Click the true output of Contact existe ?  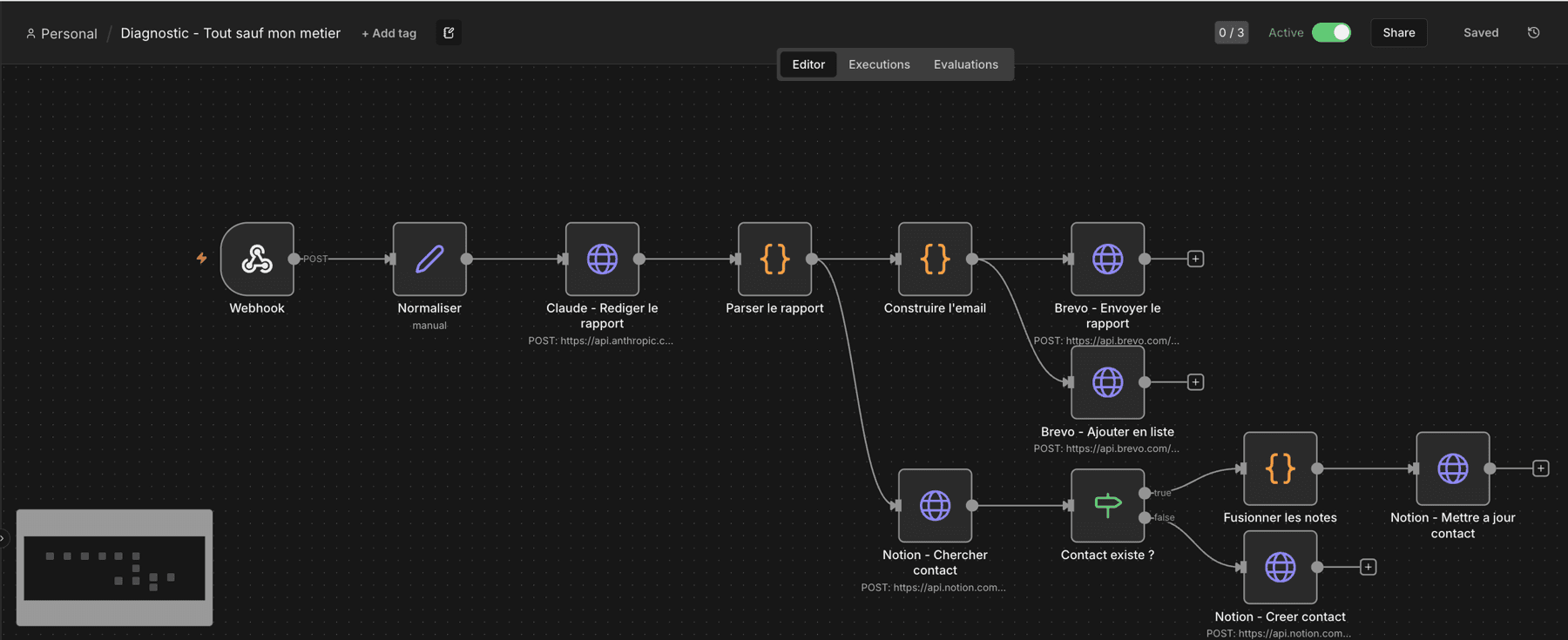[x=1145, y=493]
